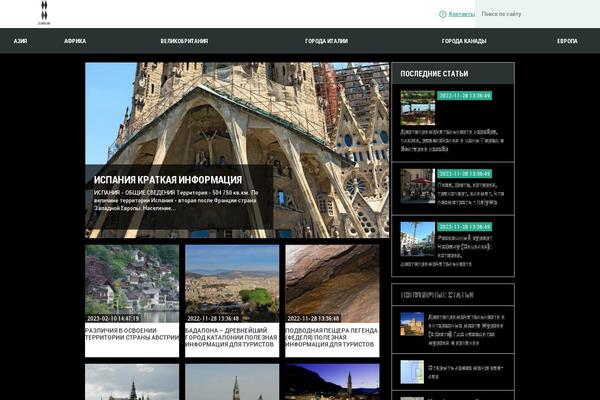Viewport: 600px width, 400px height.
Task: Open the Европа menu item
Action: tap(567, 41)
